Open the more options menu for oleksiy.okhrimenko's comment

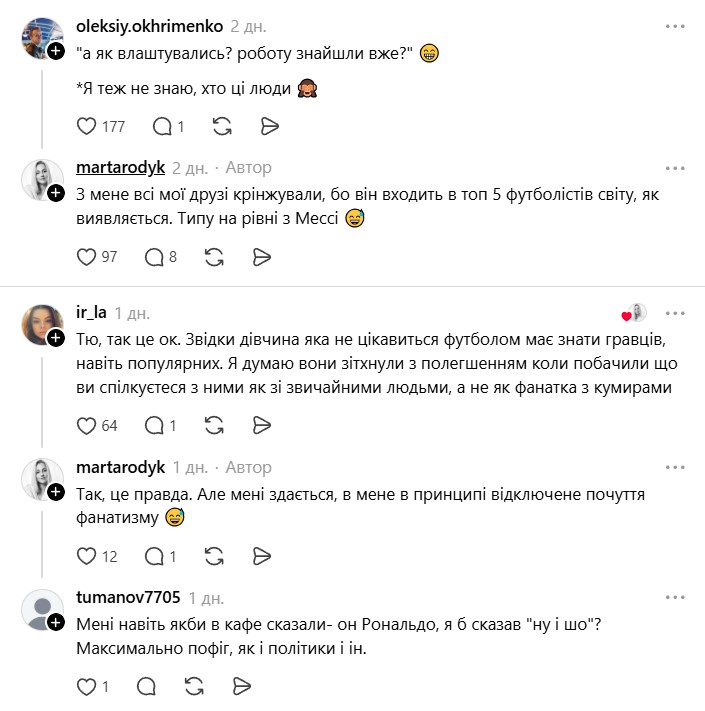(678, 27)
